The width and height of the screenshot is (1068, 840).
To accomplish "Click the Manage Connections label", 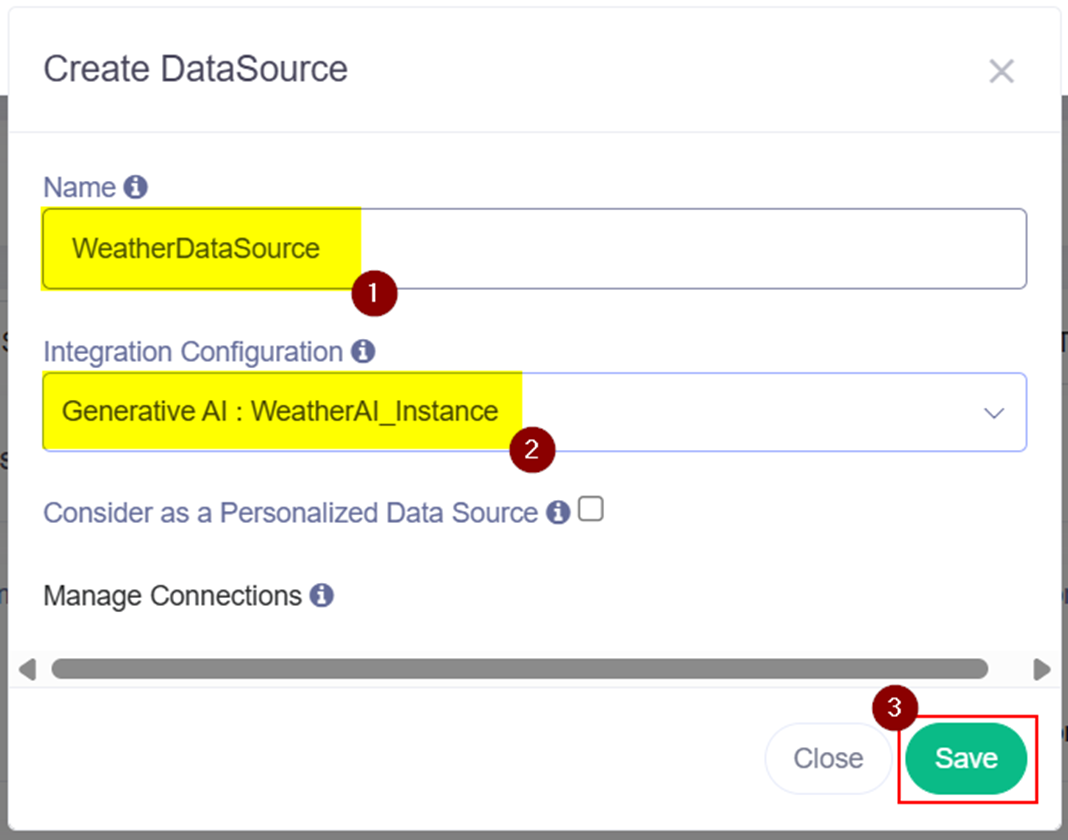I will click(172, 596).
